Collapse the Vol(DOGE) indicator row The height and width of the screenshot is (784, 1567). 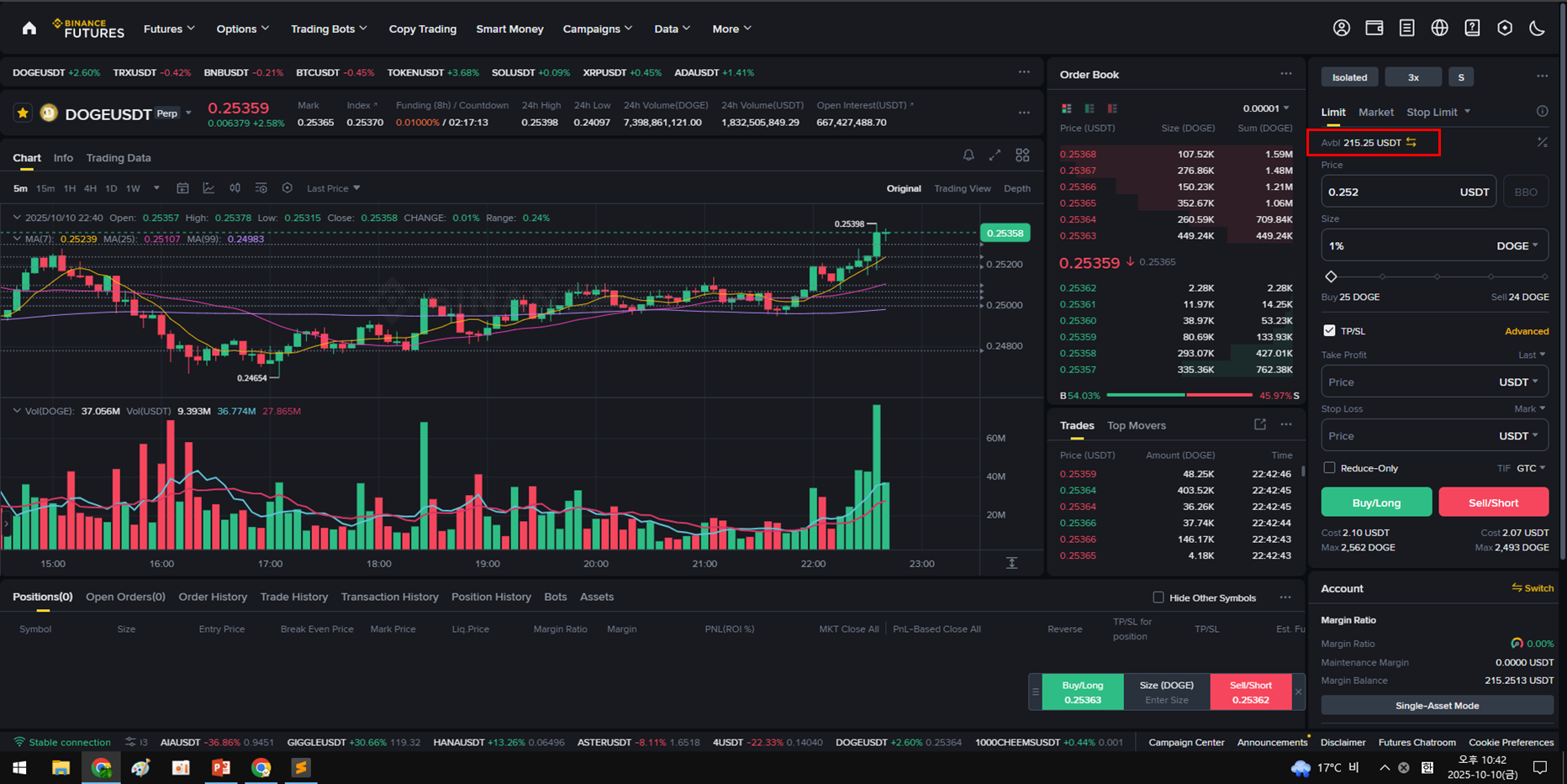(x=17, y=411)
